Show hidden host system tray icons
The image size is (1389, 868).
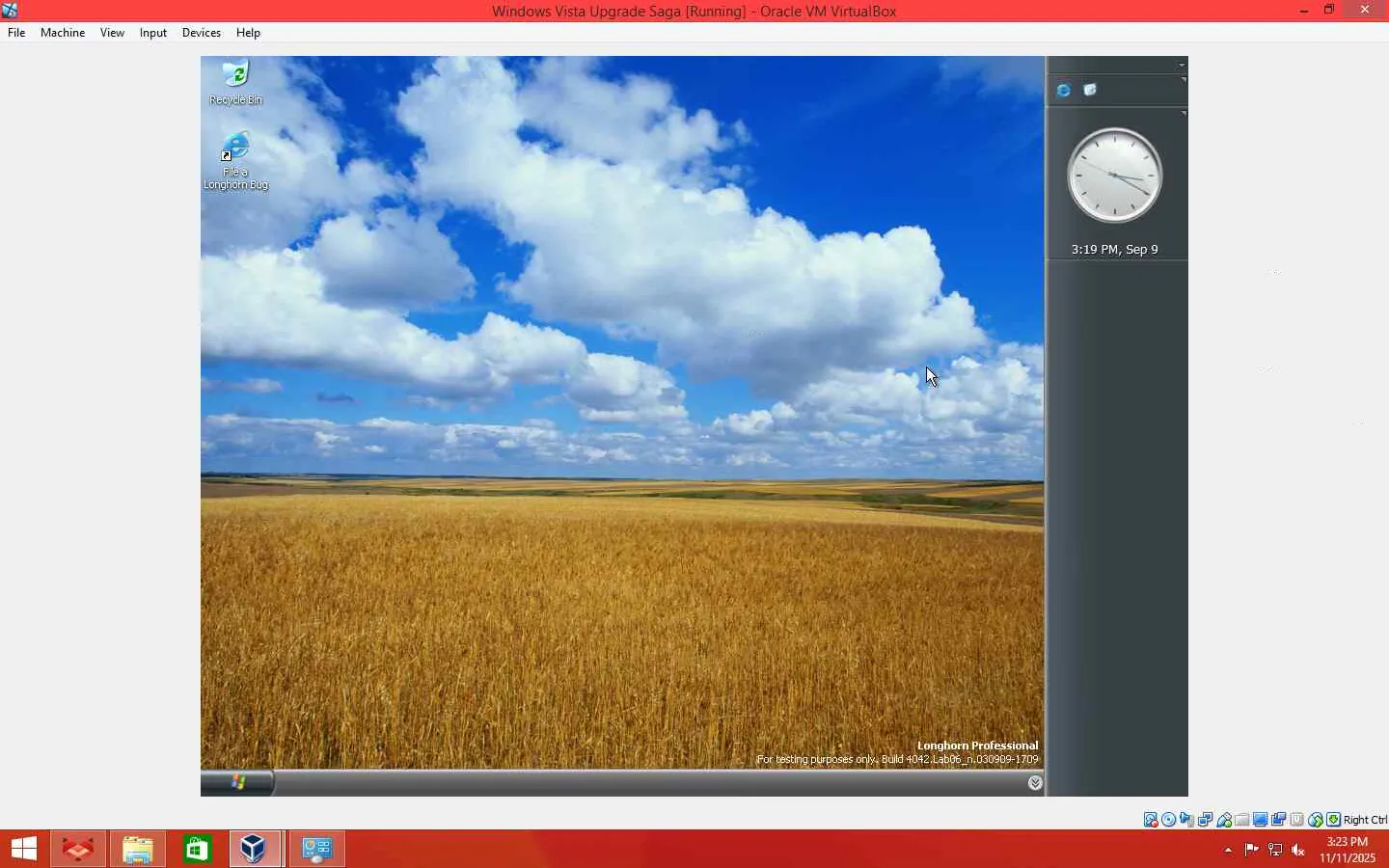1228,850
